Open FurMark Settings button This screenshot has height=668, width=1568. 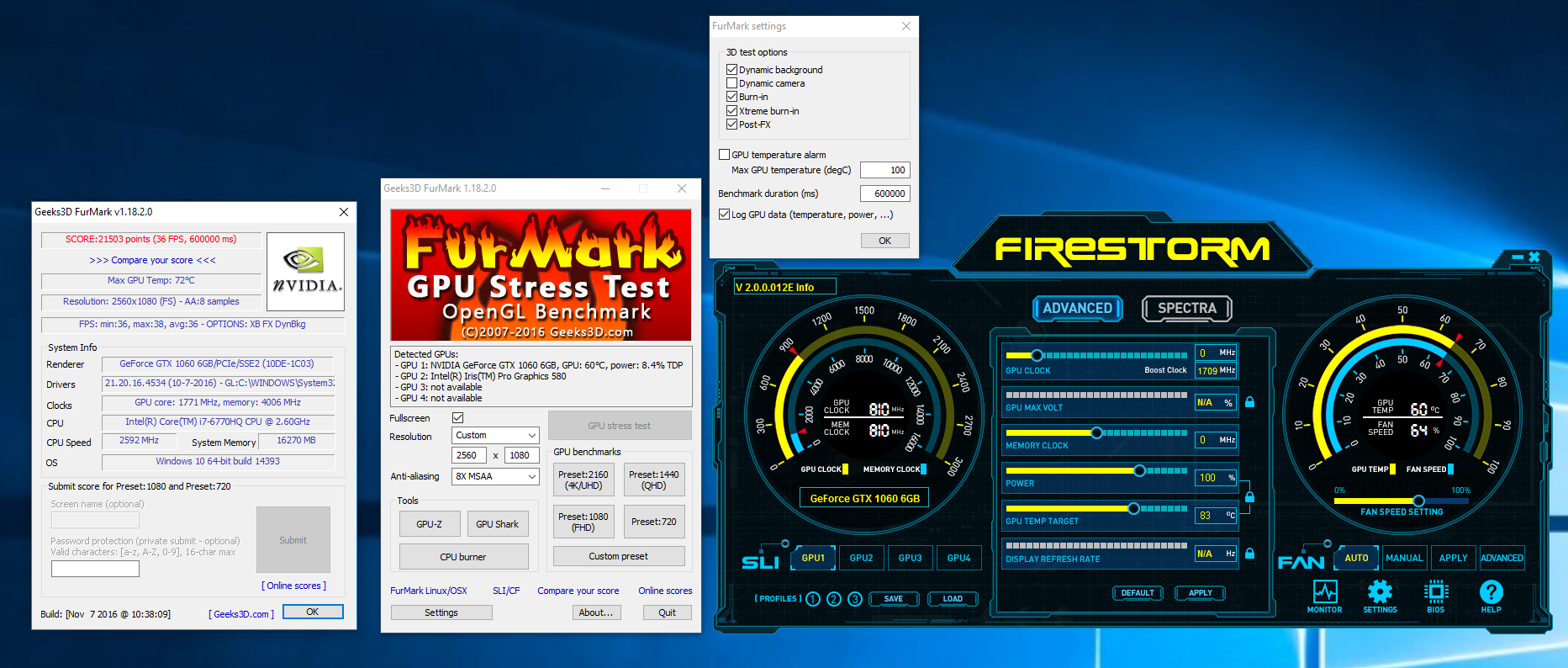tap(441, 612)
